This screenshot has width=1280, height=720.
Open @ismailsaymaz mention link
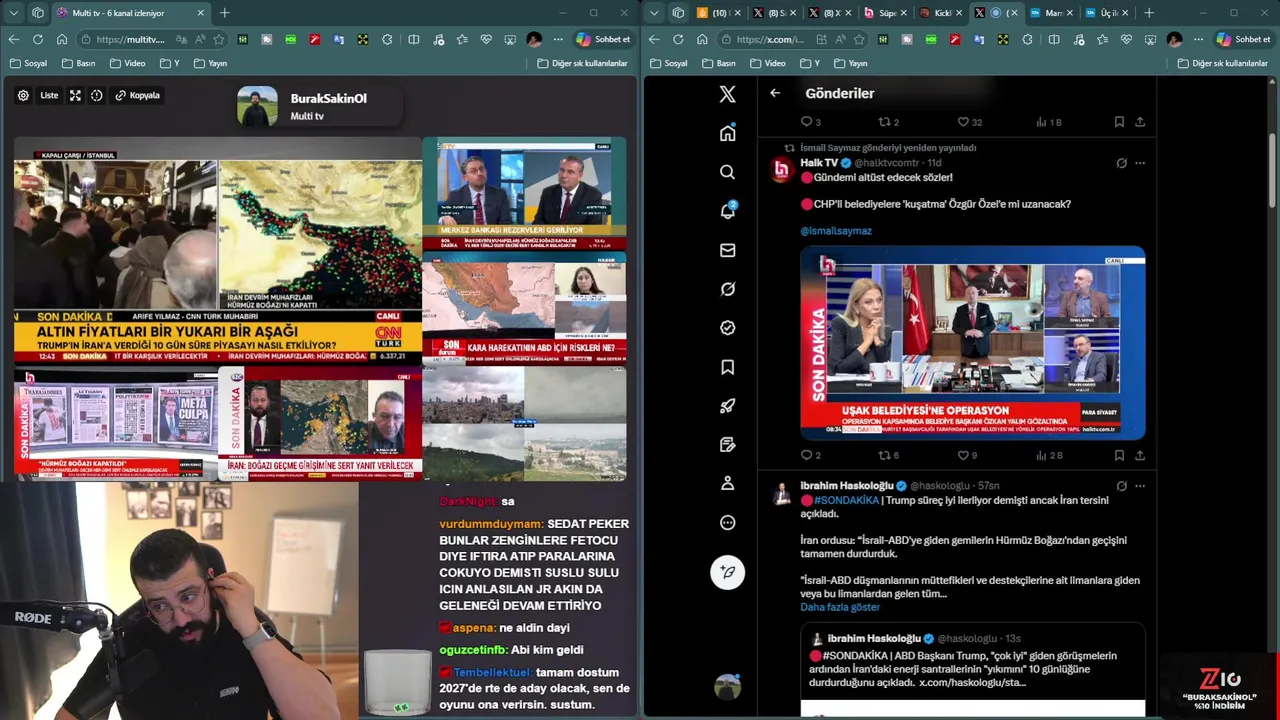tap(836, 231)
